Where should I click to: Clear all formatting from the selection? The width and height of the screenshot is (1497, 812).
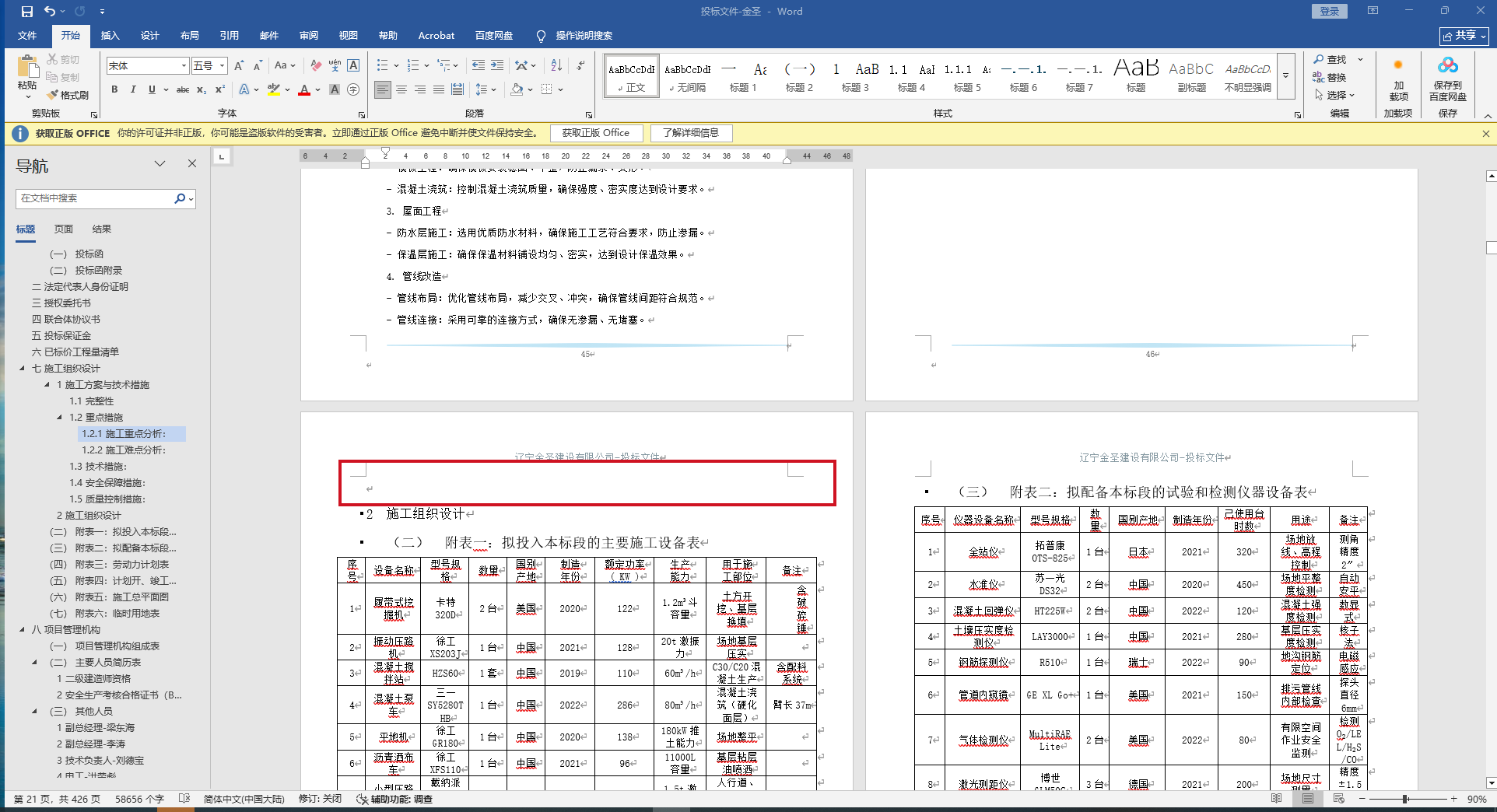pos(315,66)
